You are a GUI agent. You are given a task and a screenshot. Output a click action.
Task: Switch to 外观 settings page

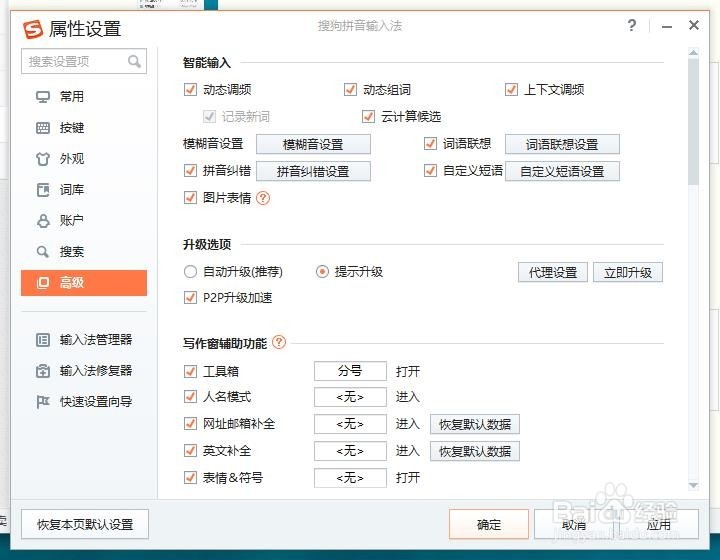click(x=84, y=159)
